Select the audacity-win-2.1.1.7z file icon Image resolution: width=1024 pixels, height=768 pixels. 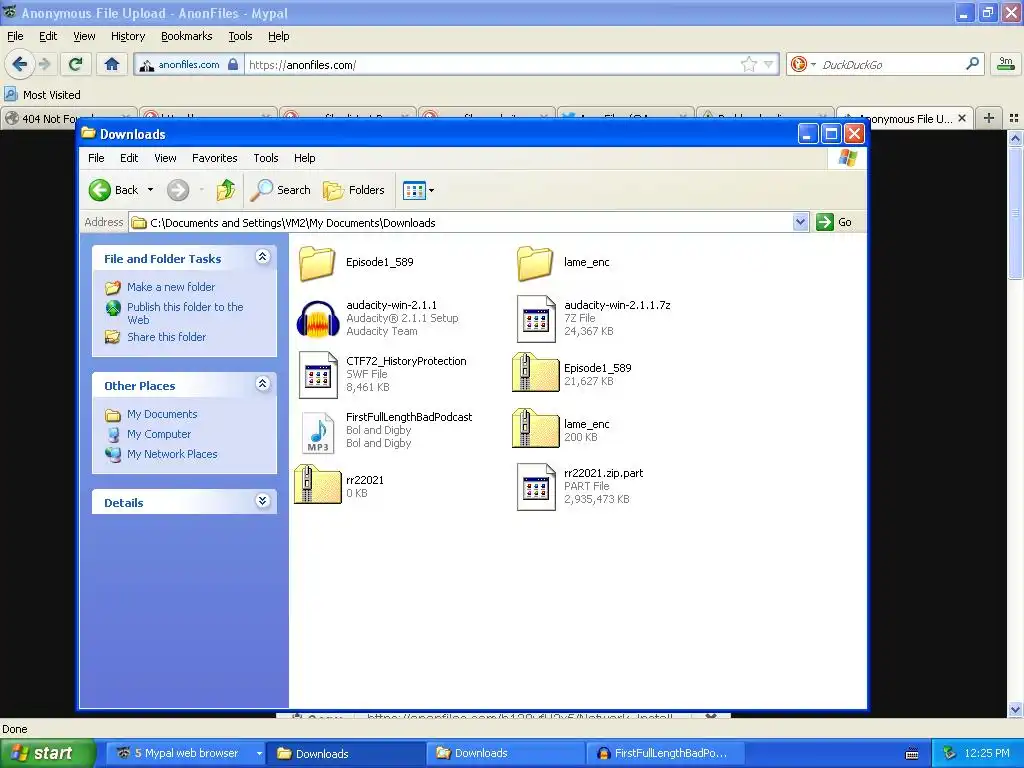coord(536,319)
